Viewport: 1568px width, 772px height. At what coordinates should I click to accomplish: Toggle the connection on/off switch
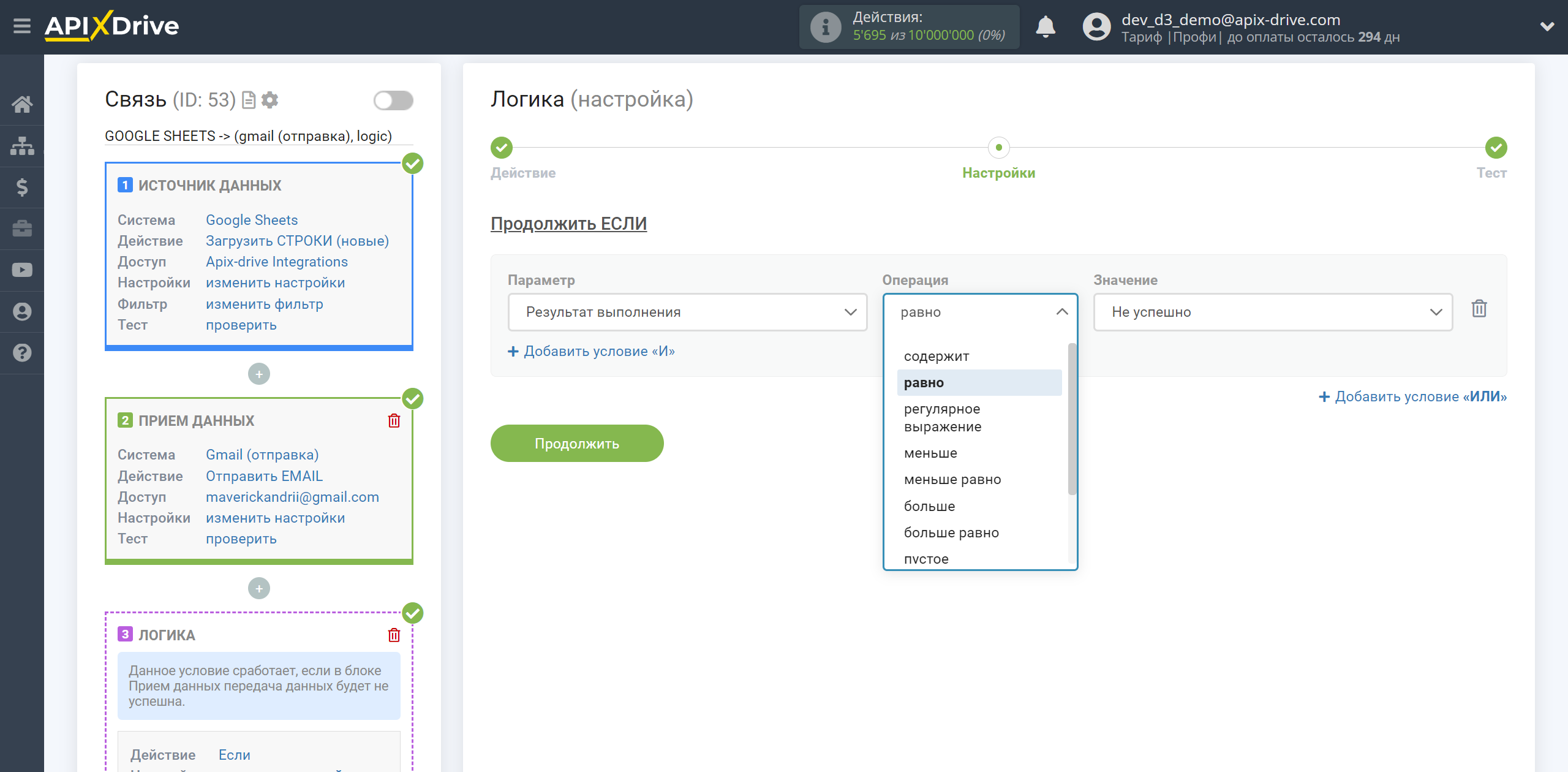[x=393, y=100]
